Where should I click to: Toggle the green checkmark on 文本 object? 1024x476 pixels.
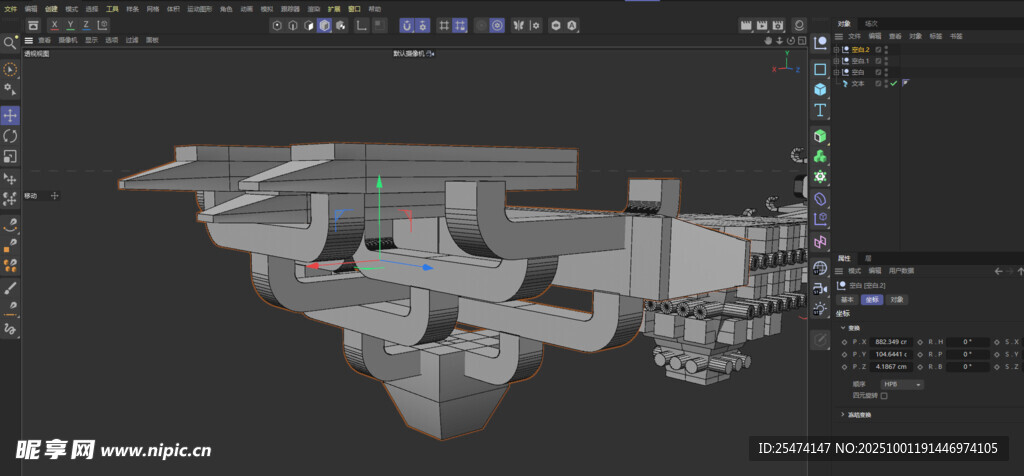pos(893,84)
